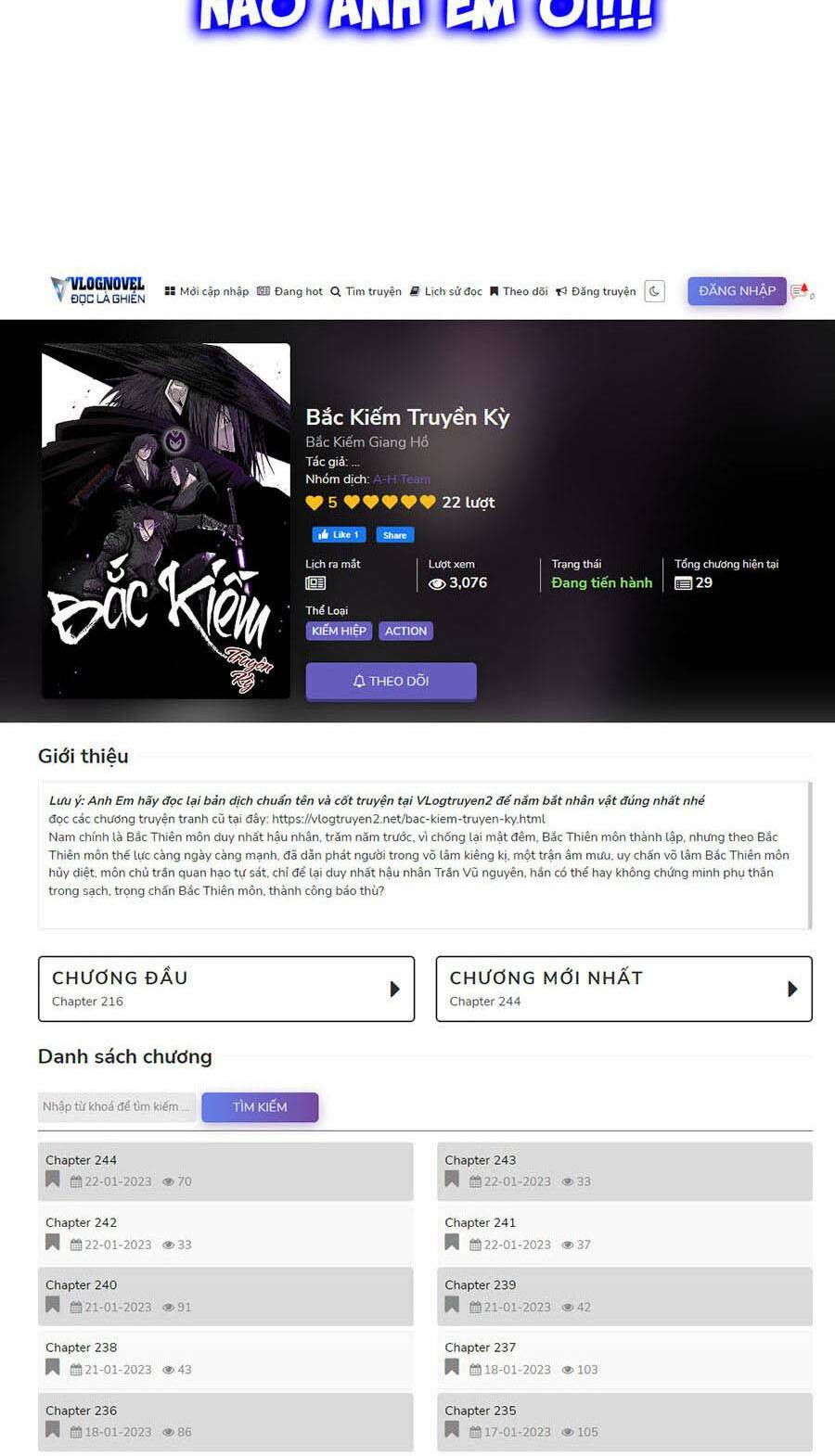Bookmark Chapter 237 with its flag icon
835x1456 pixels.
(452, 1367)
